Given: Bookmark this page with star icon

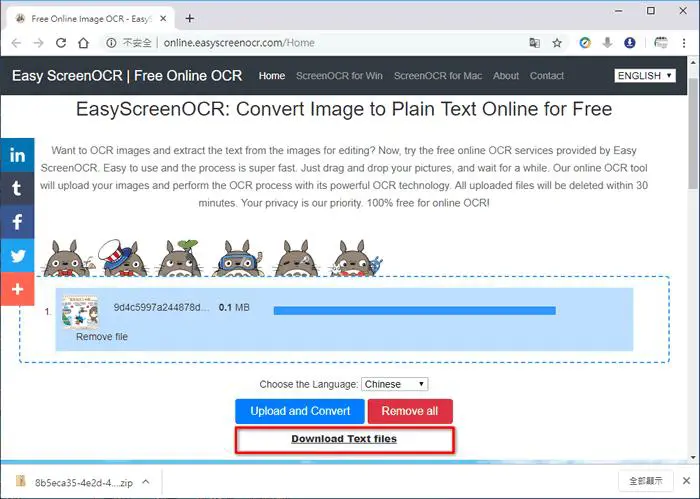Looking at the screenshot, I should [557, 43].
